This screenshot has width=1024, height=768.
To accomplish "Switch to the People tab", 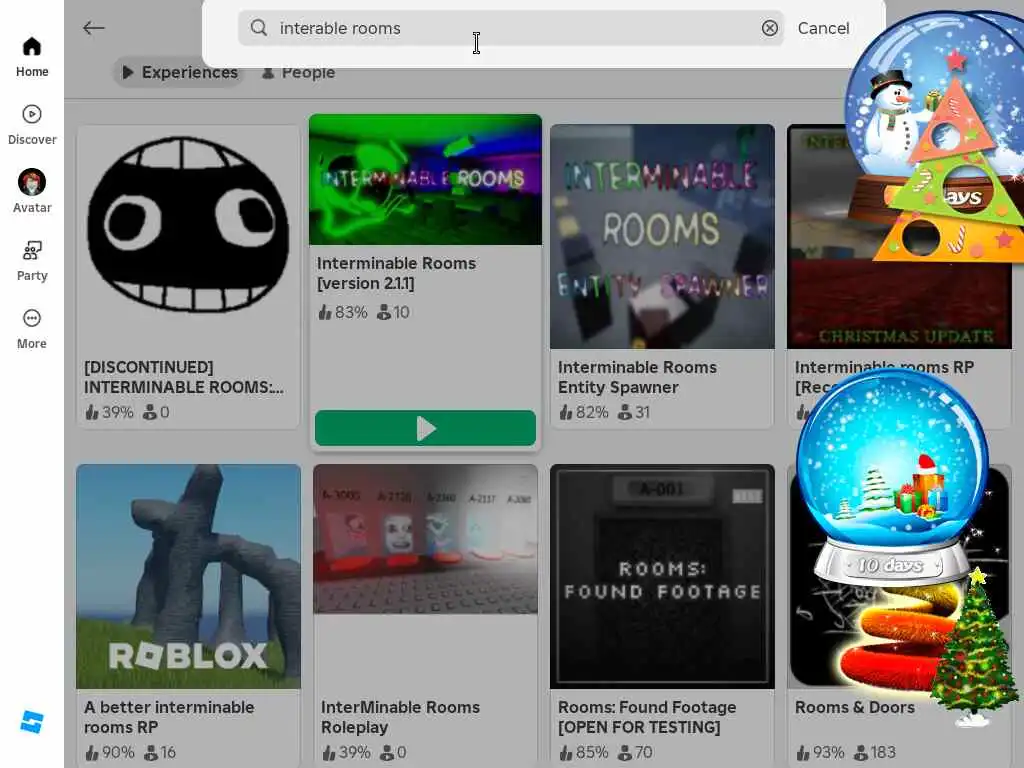I will (x=298, y=72).
